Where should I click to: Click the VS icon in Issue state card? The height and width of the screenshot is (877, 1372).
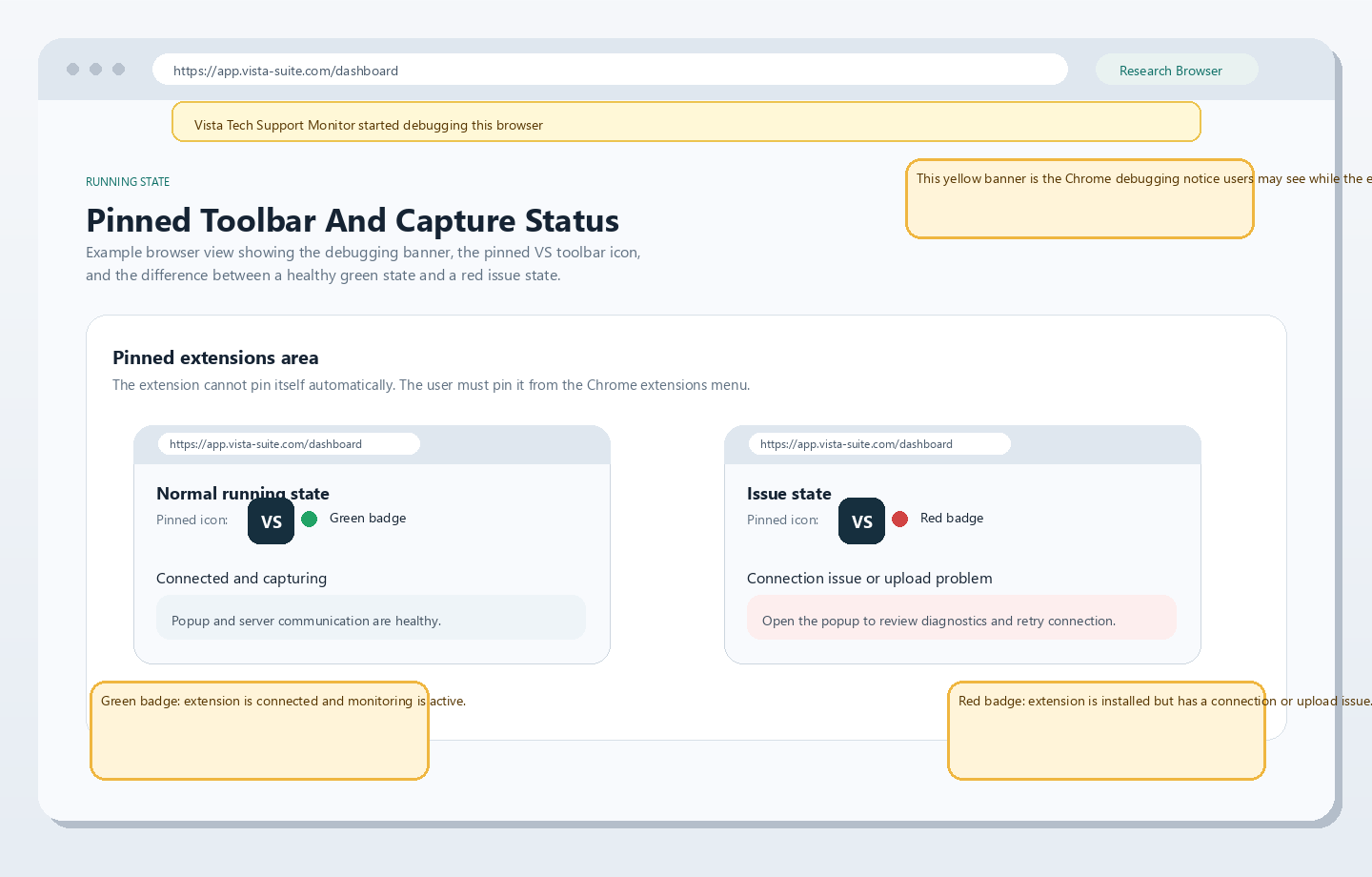tap(861, 521)
